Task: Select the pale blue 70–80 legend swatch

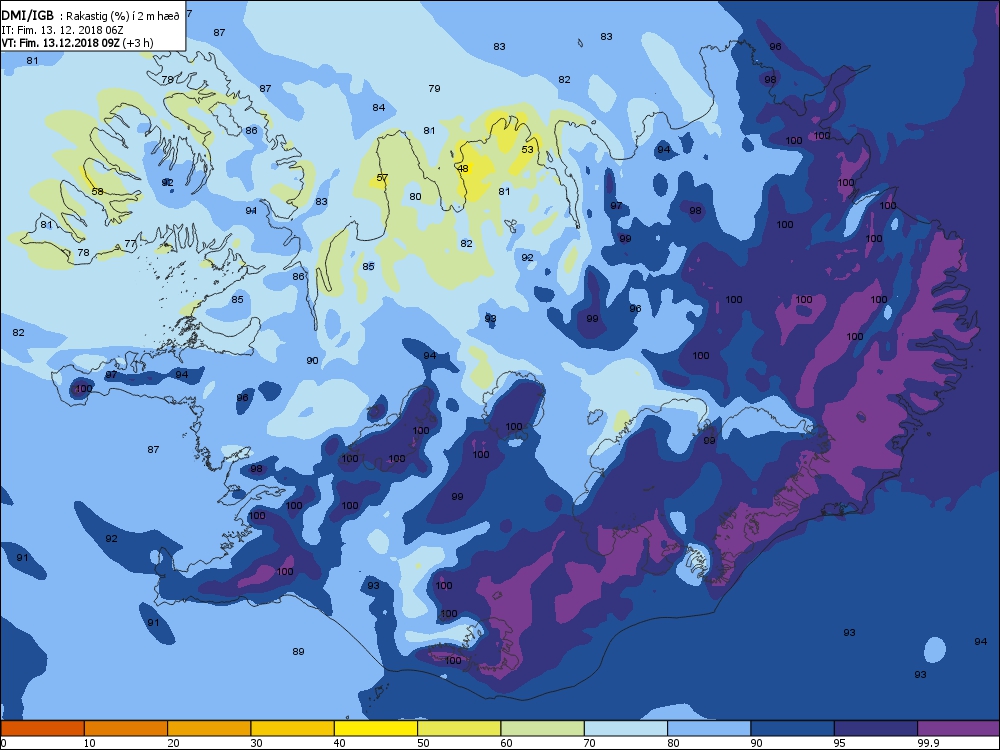Action: click(626, 728)
